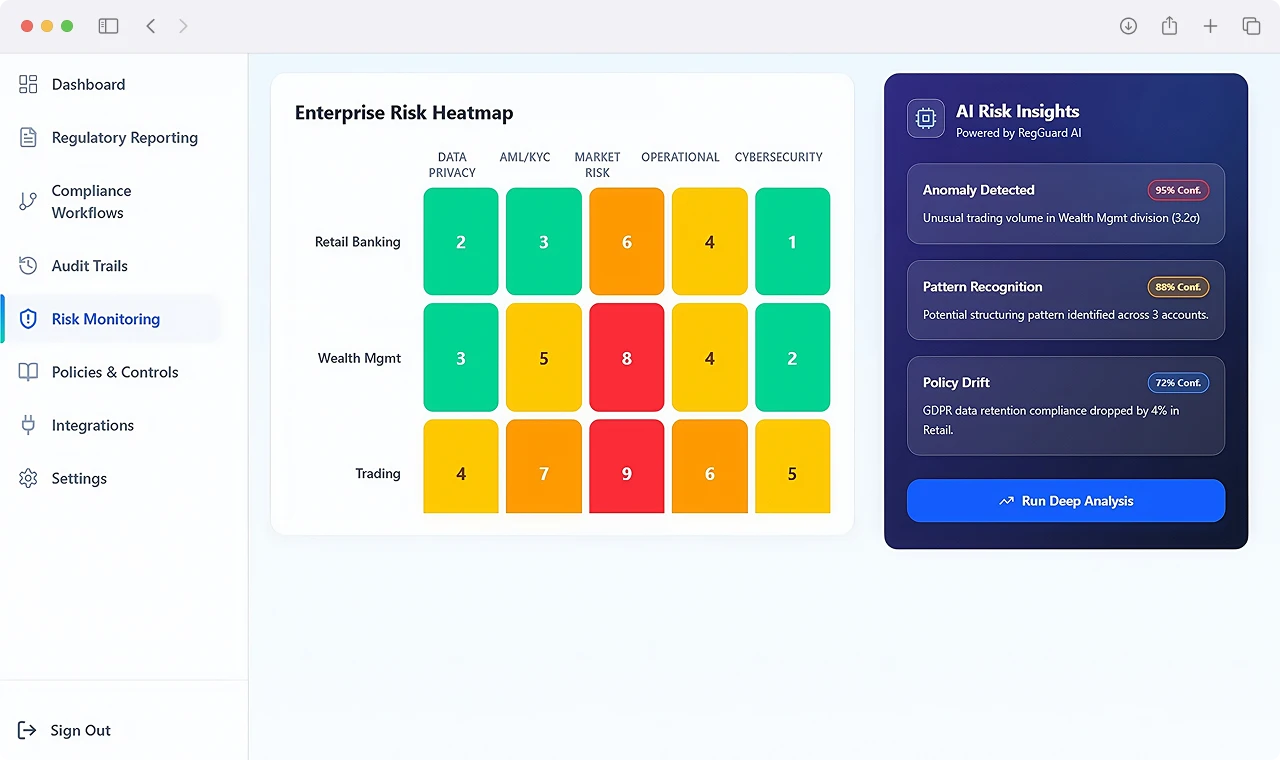Select Trading AML/KYC cell
1280x760 pixels.
click(x=544, y=467)
